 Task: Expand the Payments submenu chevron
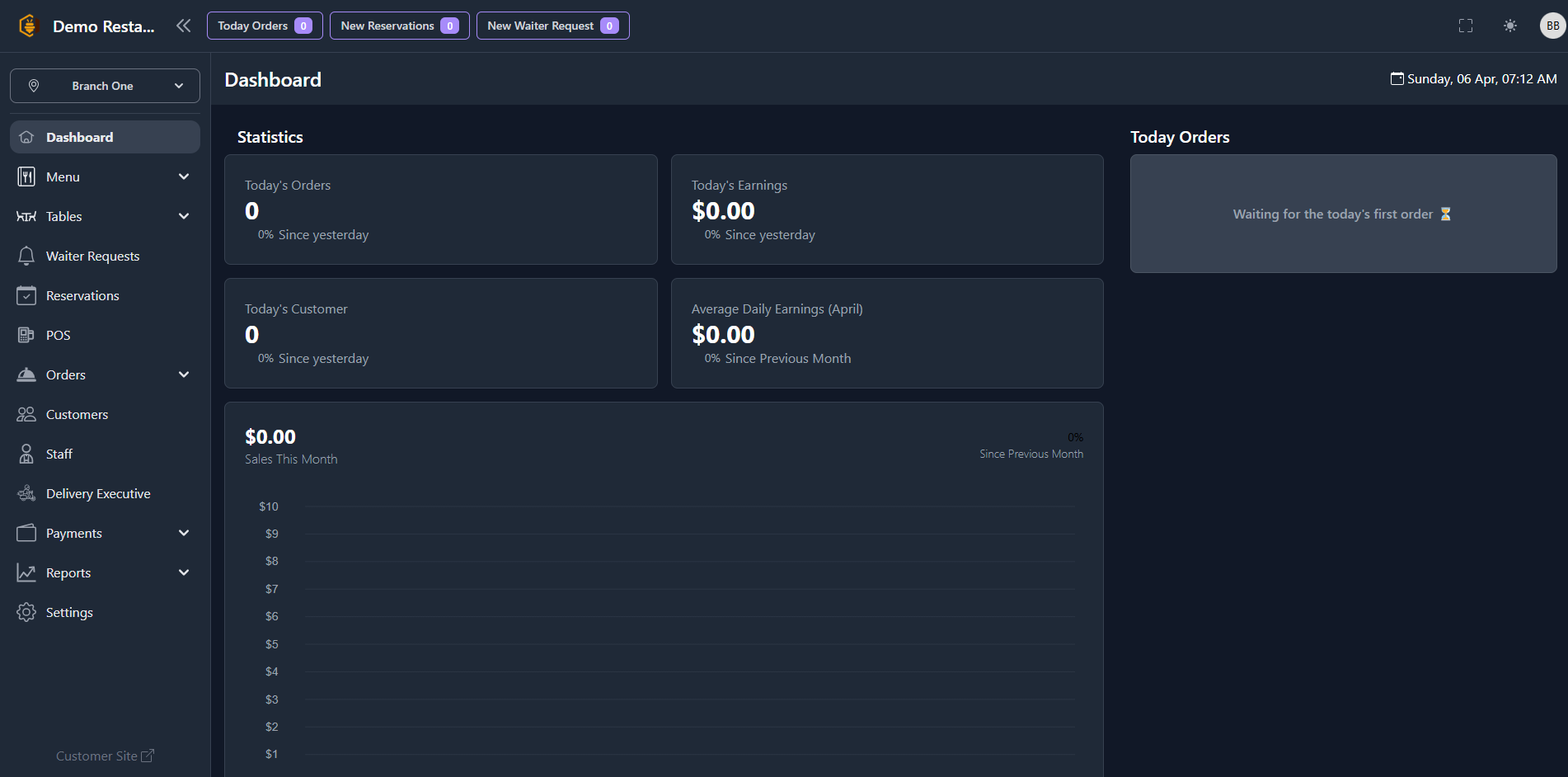click(x=184, y=533)
